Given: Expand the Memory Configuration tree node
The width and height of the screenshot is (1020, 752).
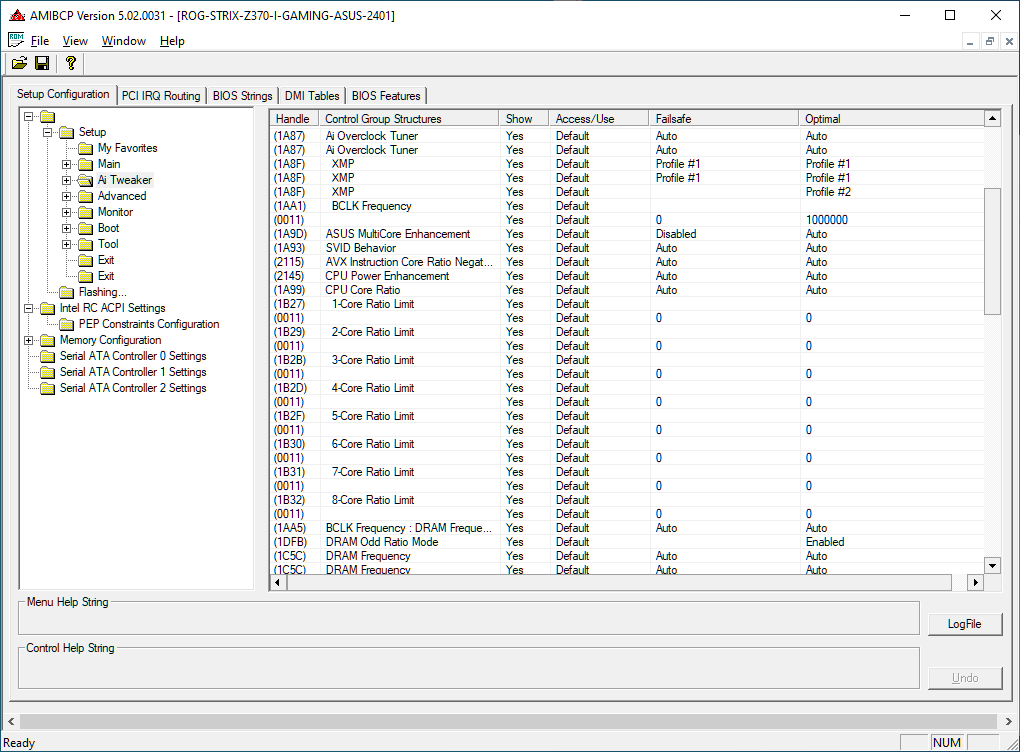Looking at the screenshot, I should pyautogui.click(x=29, y=340).
